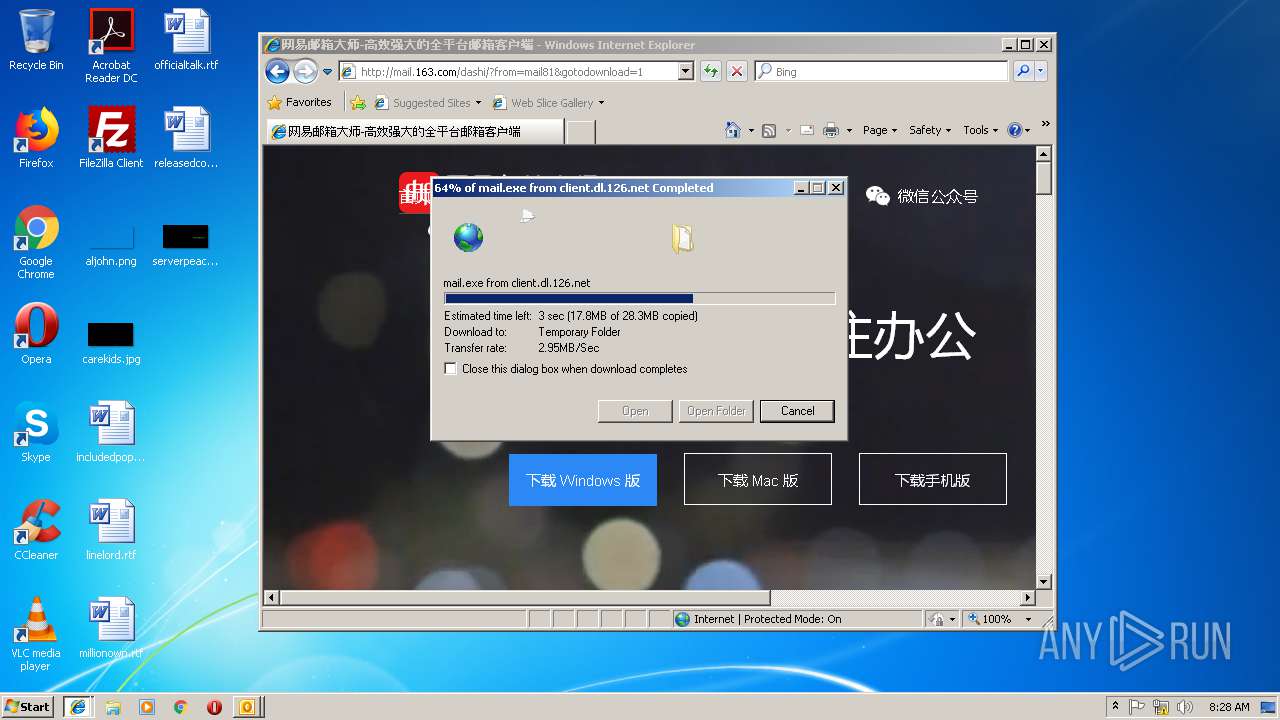Open the Page menu

pyautogui.click(x=879, y=130)
